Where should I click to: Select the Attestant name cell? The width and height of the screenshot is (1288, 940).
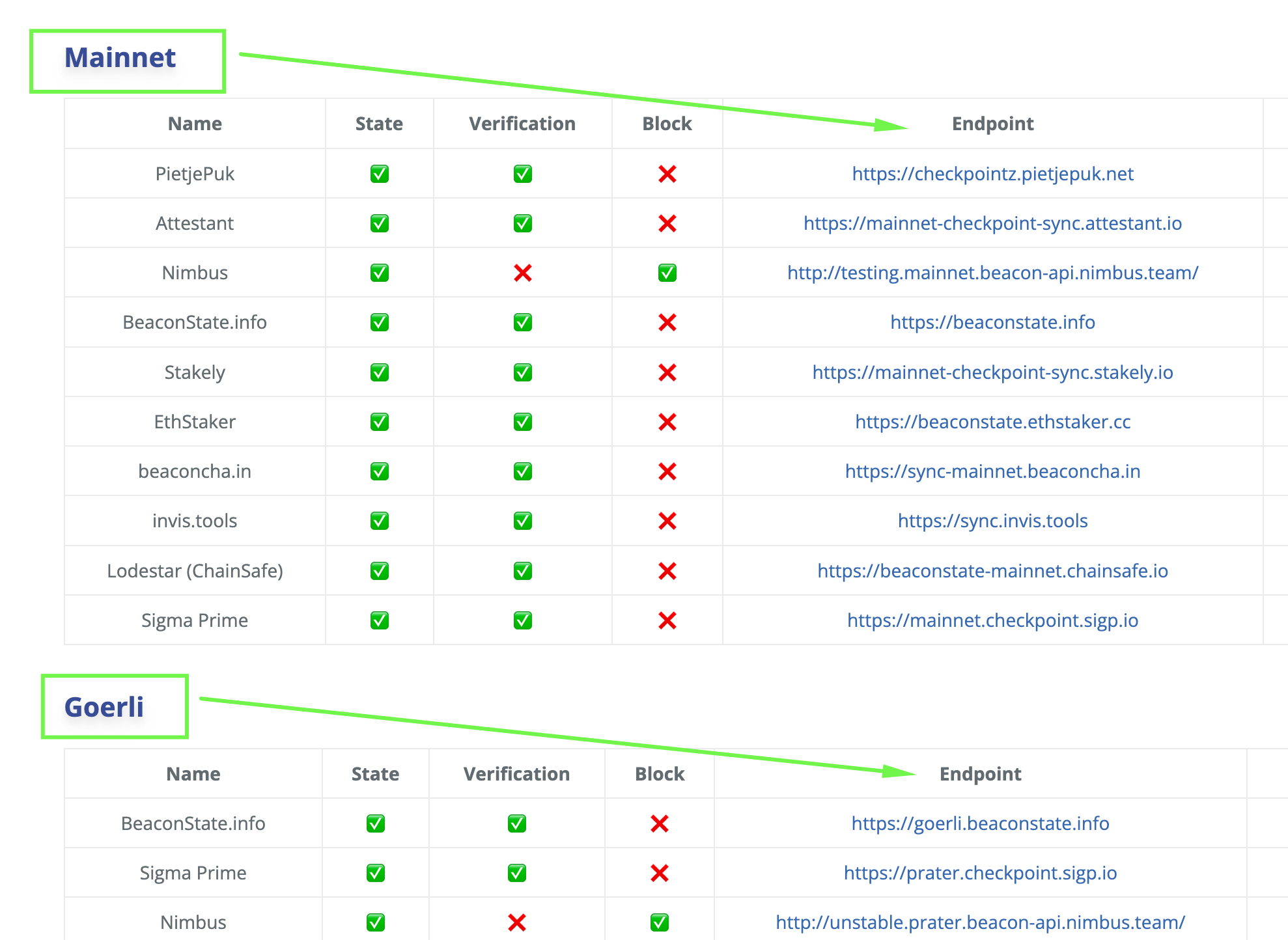195,223
